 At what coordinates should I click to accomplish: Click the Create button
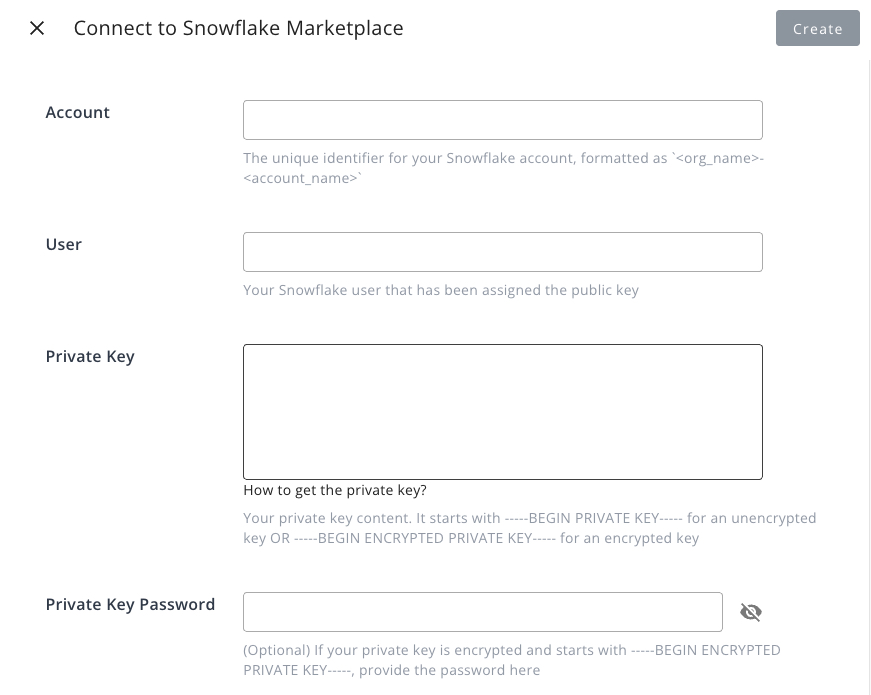click(817, 29)
